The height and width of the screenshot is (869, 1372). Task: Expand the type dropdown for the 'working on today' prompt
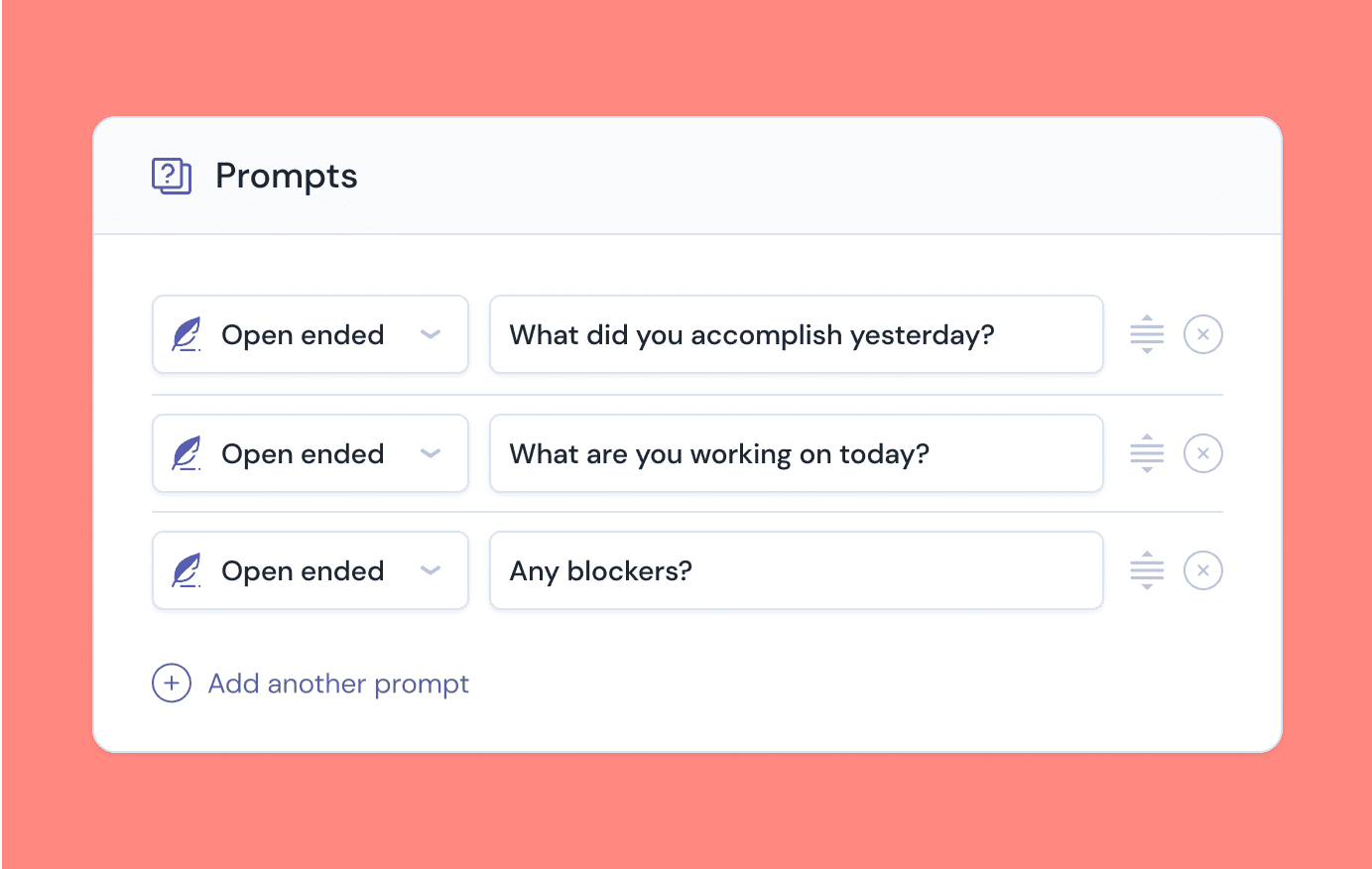coord(310,453)
